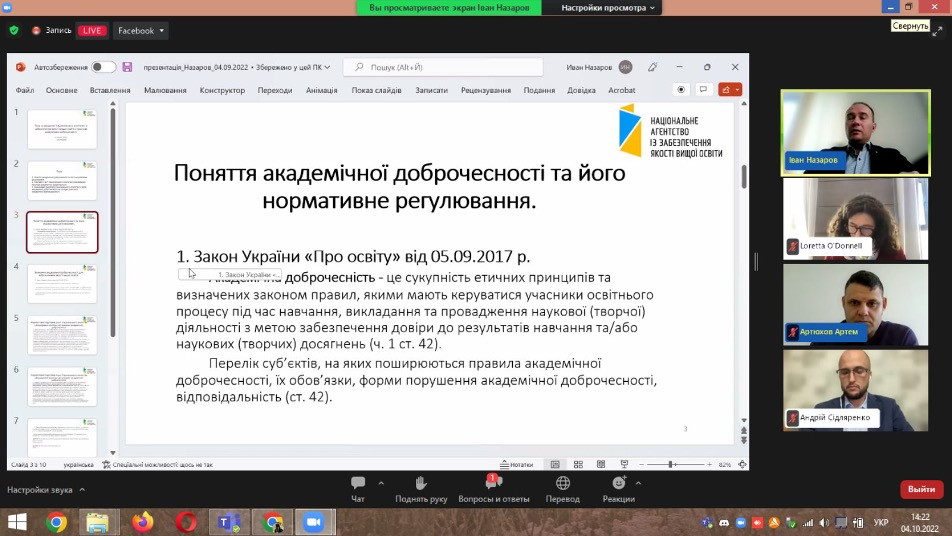
Task: Expand the Чат options caret
Action: 381,483
